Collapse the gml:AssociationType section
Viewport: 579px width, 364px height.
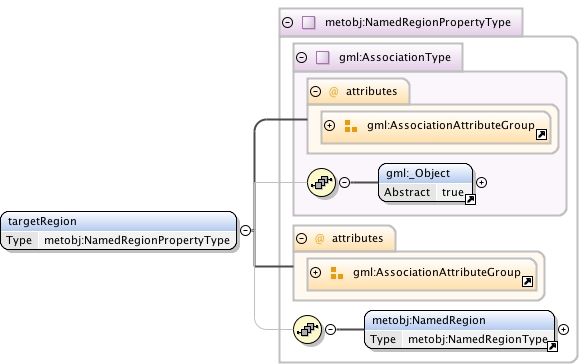point(301,58)
